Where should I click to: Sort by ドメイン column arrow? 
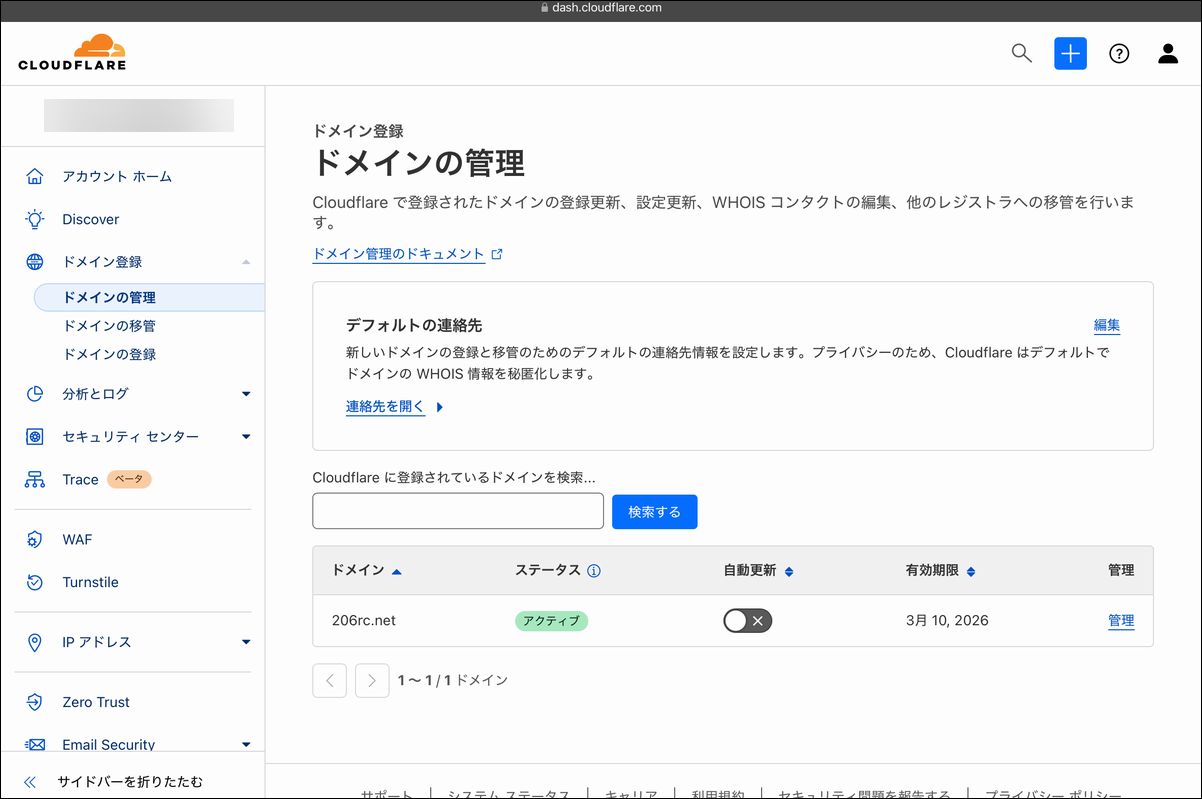tap(397, 571)
